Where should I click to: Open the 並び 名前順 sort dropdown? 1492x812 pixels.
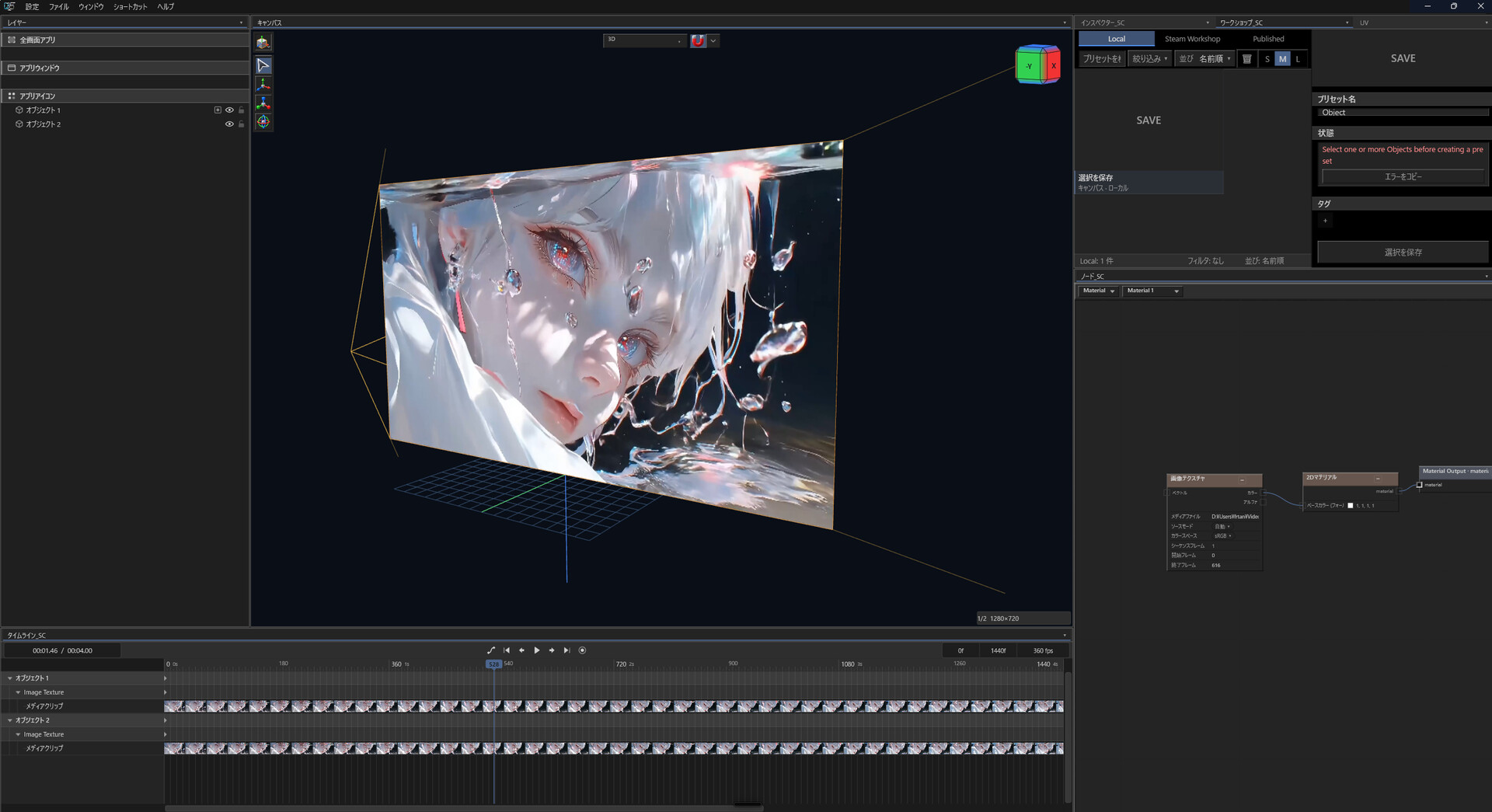pos(1204,59)
